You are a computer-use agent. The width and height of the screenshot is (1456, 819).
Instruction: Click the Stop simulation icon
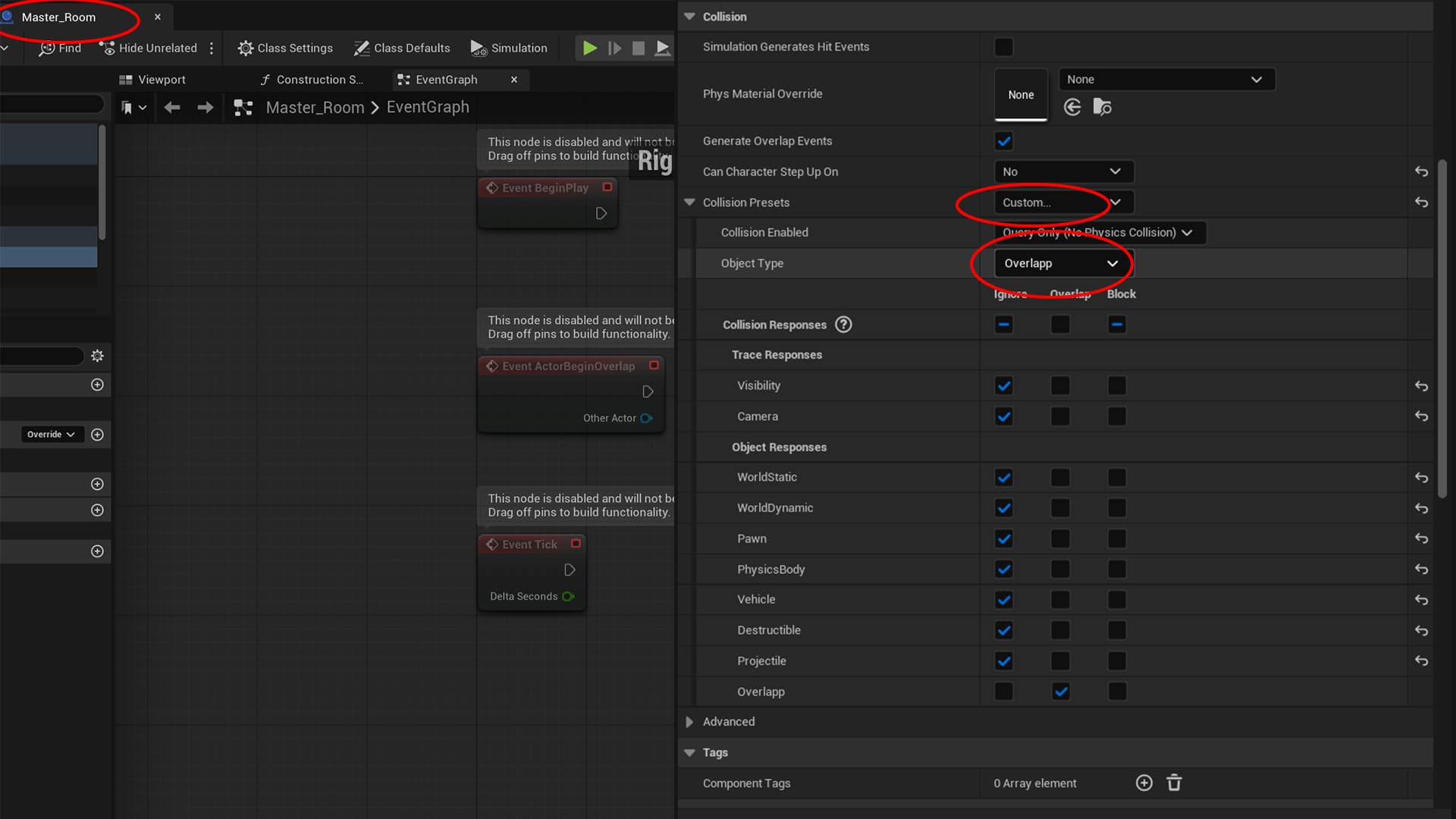639,48
